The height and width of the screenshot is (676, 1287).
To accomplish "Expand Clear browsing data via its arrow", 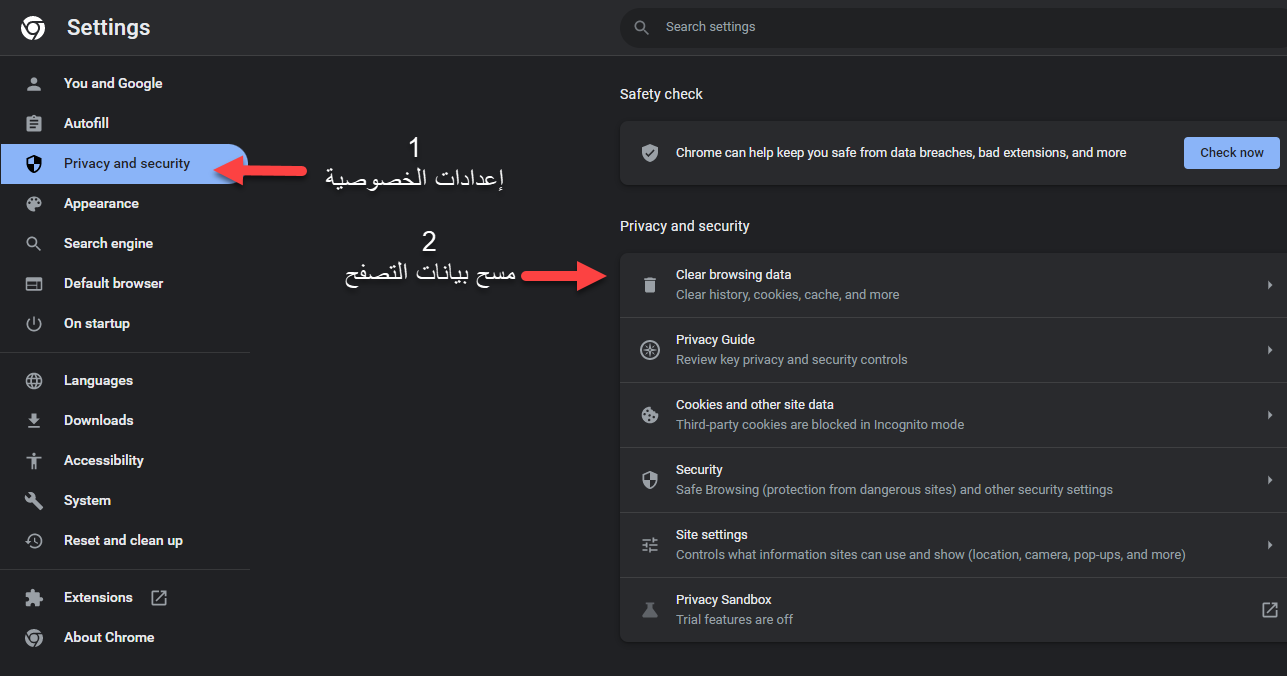I will click(1269, 285).
